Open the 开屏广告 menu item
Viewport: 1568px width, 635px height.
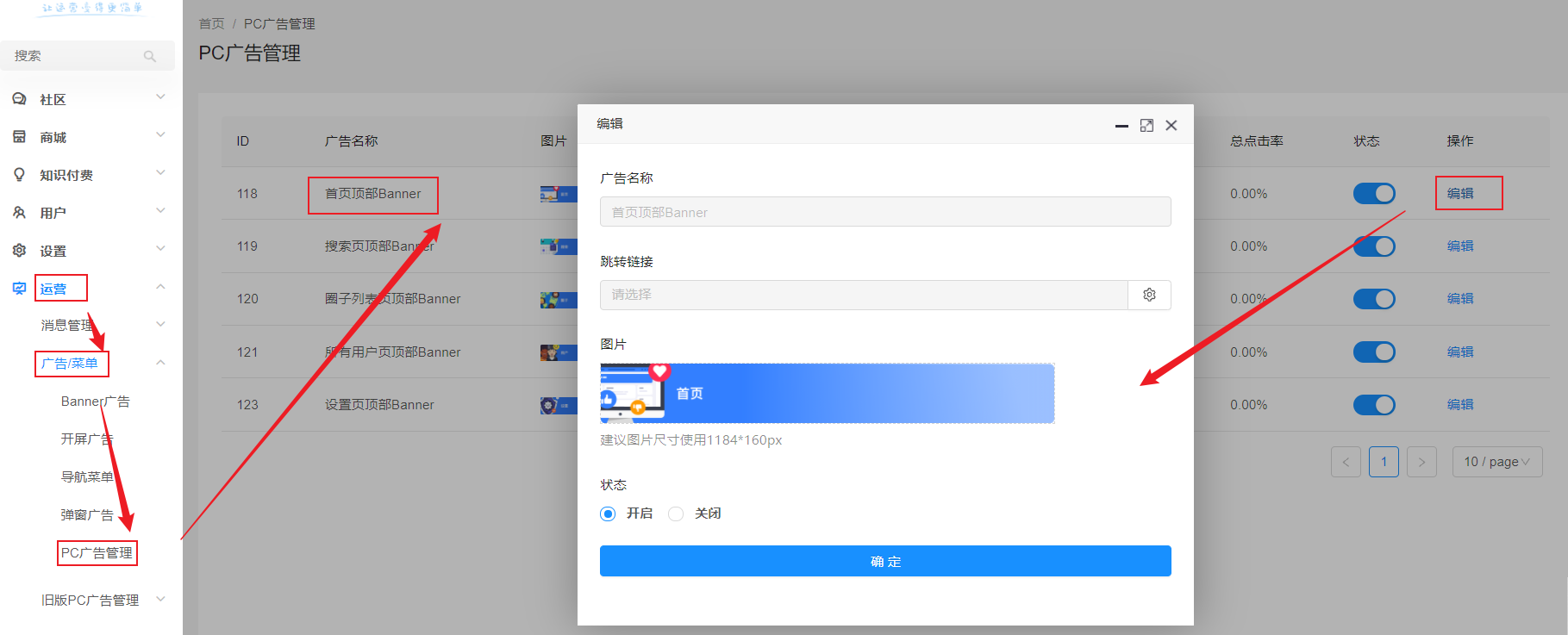coord(87,439)
